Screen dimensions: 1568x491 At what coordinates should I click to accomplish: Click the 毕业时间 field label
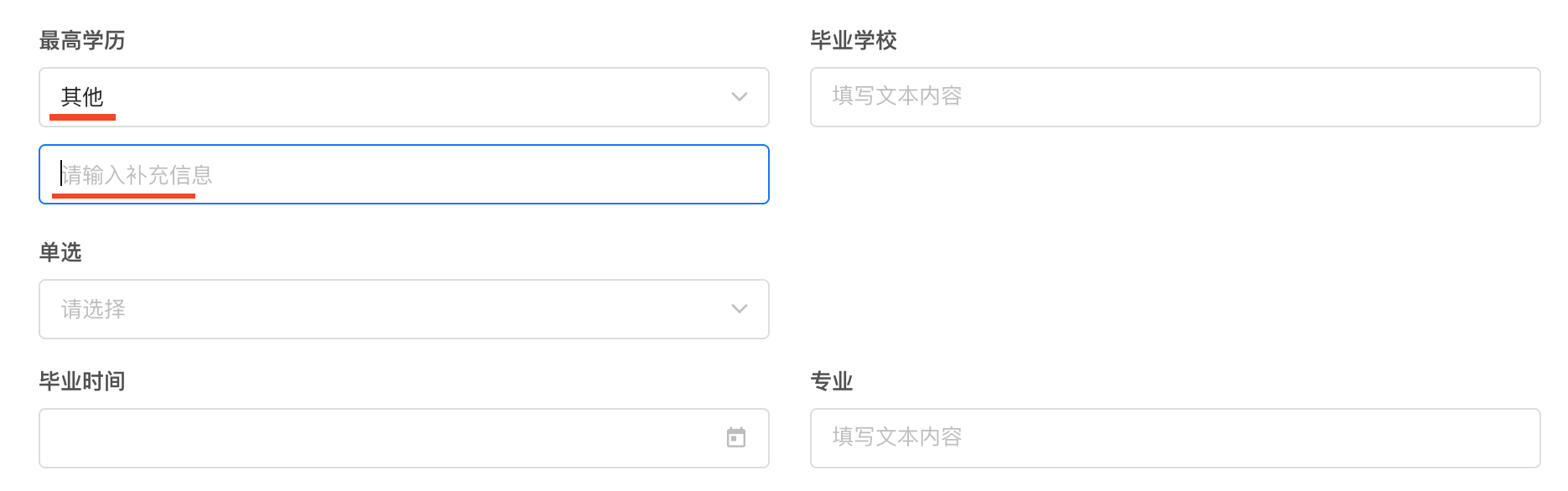pyautogui.click(x=82, y=381)
